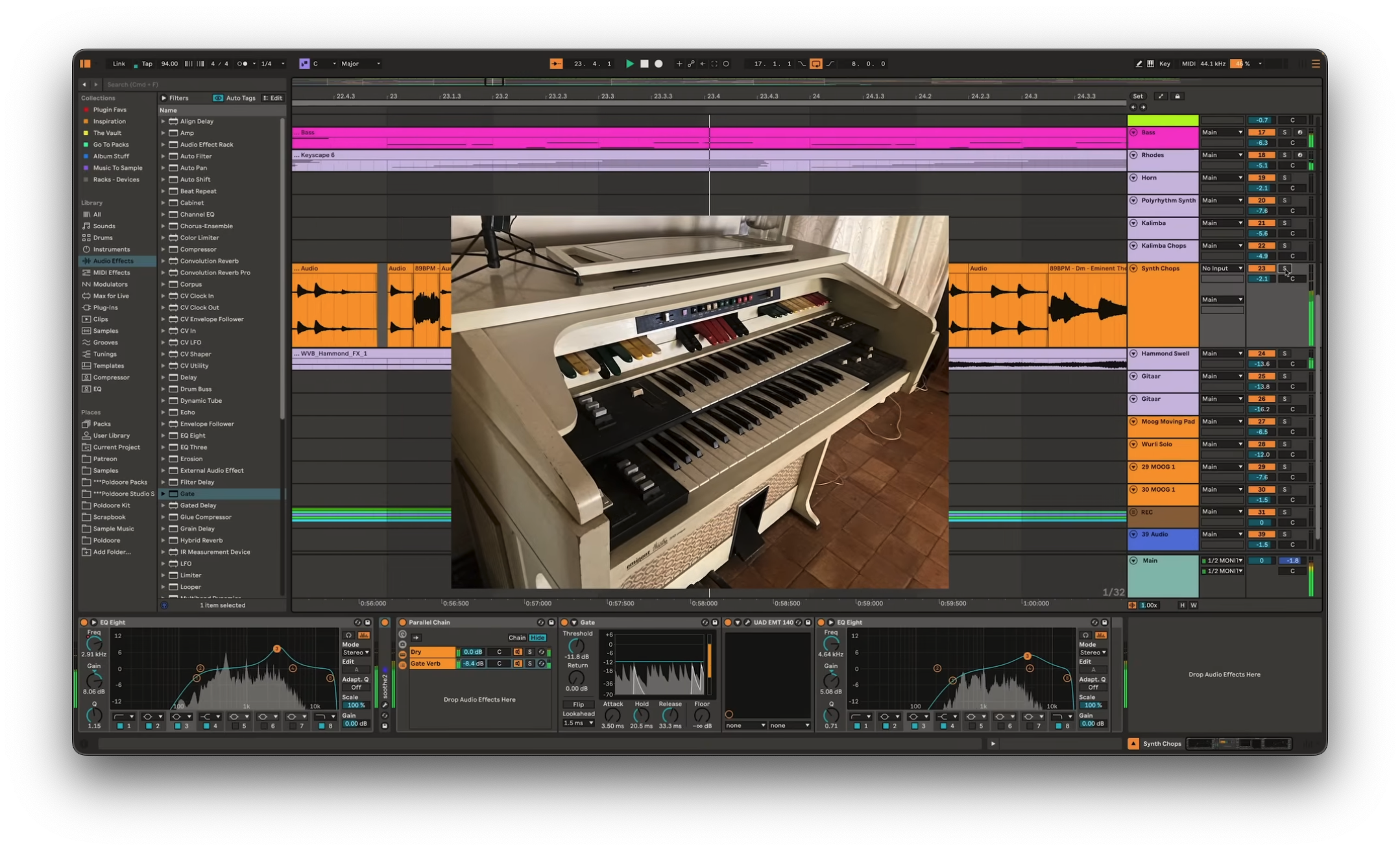Enable the Gate Flip button
The width and height of the screenshot is (1400, 851).
578,704
